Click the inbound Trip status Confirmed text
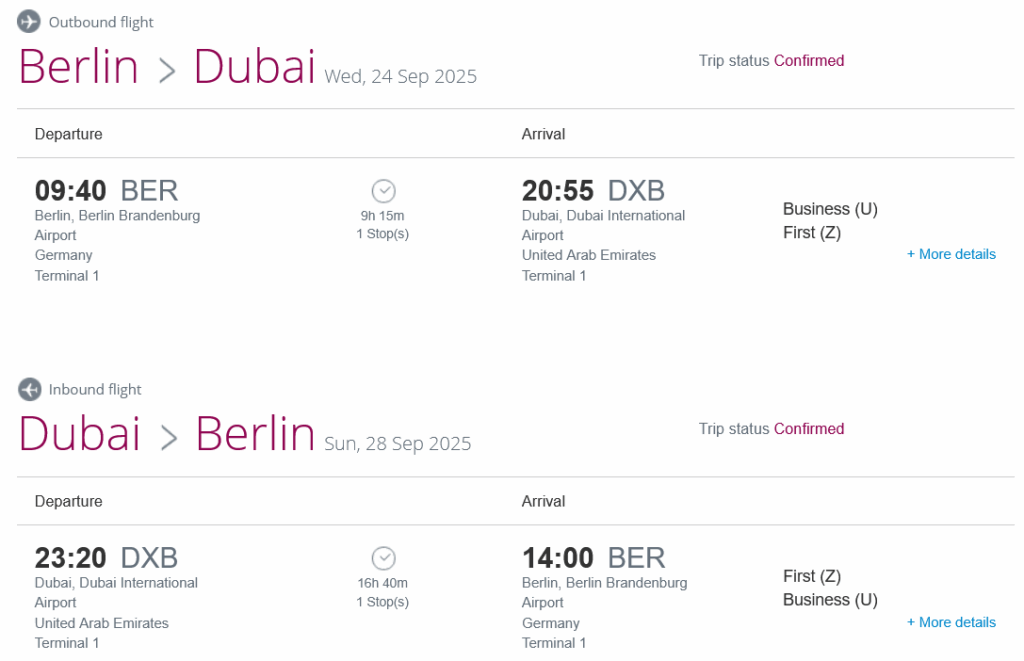This screenshot has width=1024, height=661. coord(771,428)
